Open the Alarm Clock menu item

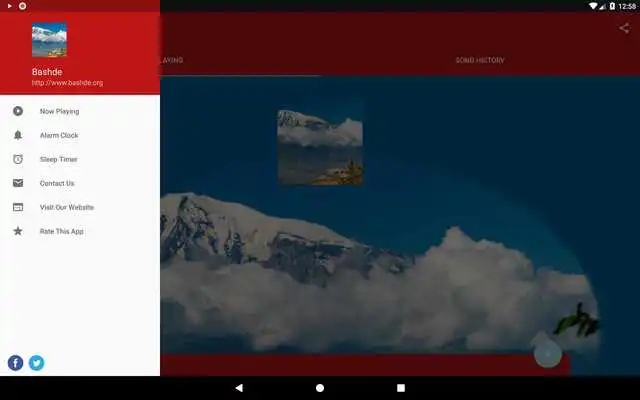point(80,135)
